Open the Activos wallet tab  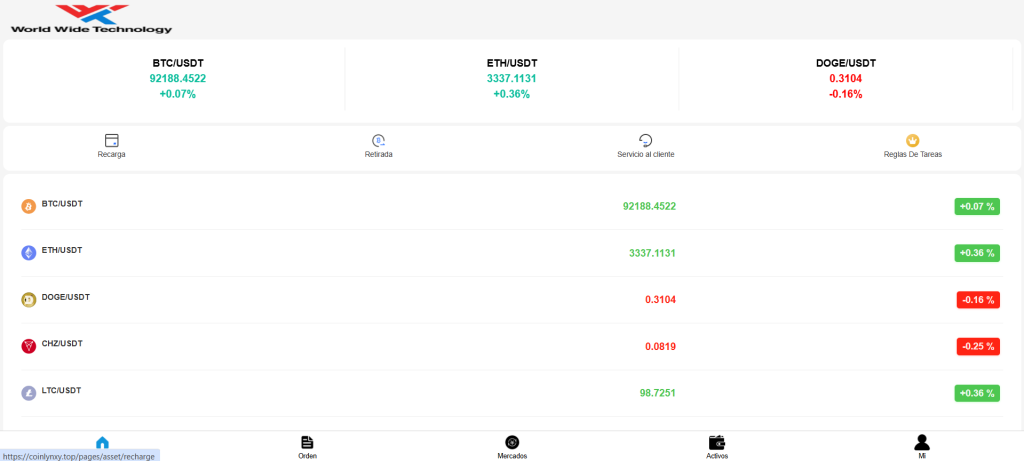[717, 447]
